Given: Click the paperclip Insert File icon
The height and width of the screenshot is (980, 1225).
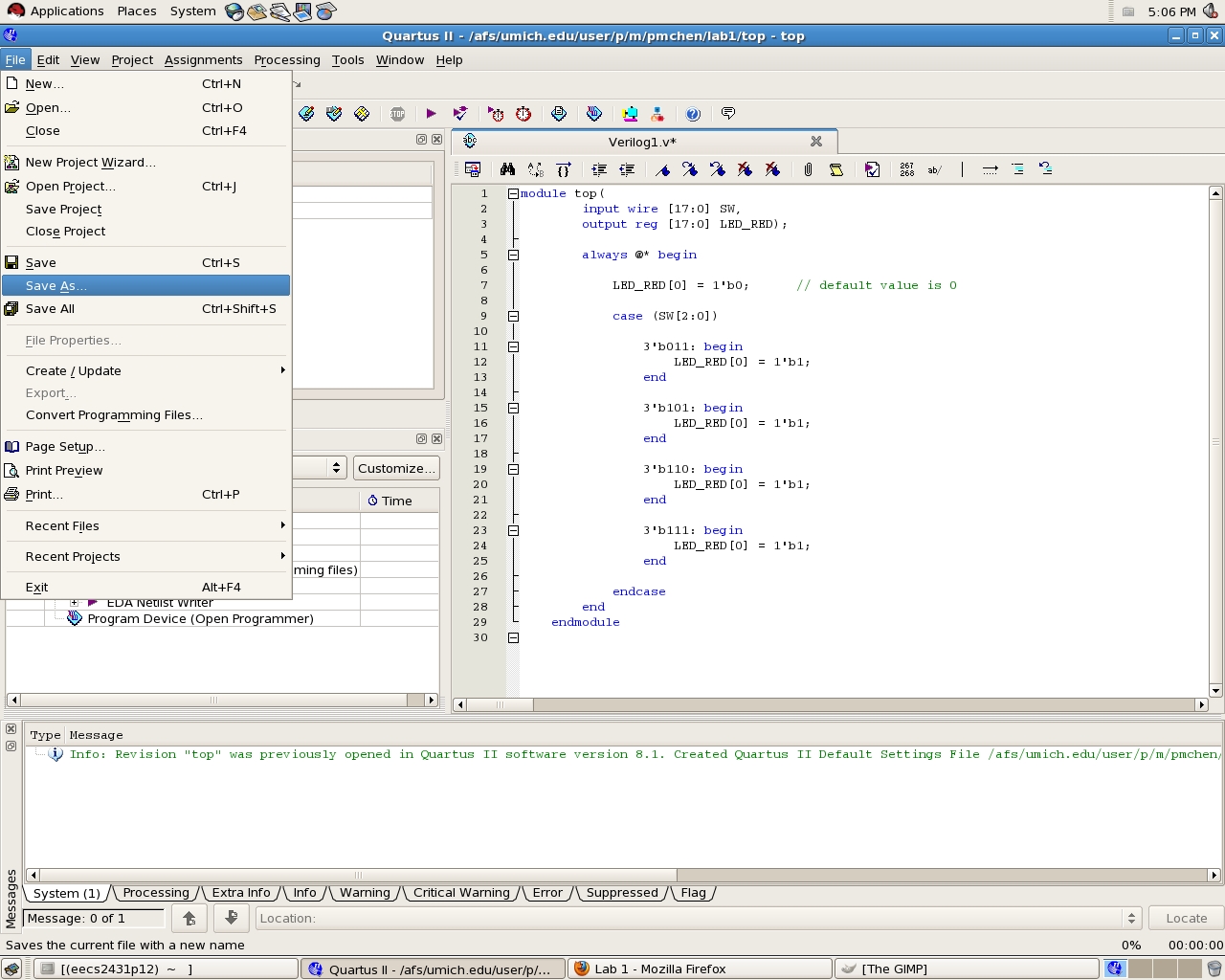Looking at the screenshot, I should [808, 169].
